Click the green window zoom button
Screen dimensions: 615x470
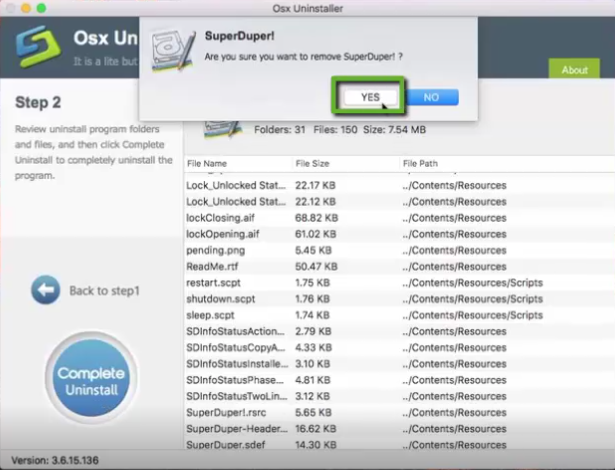click(41, 8)
